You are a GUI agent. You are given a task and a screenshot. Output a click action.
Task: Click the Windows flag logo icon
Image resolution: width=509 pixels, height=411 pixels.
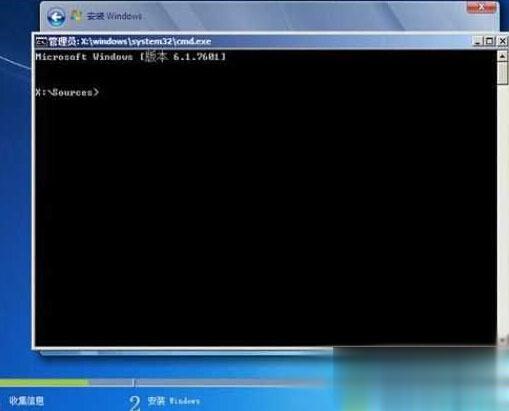pyautogui.click(x=76, y=16)
